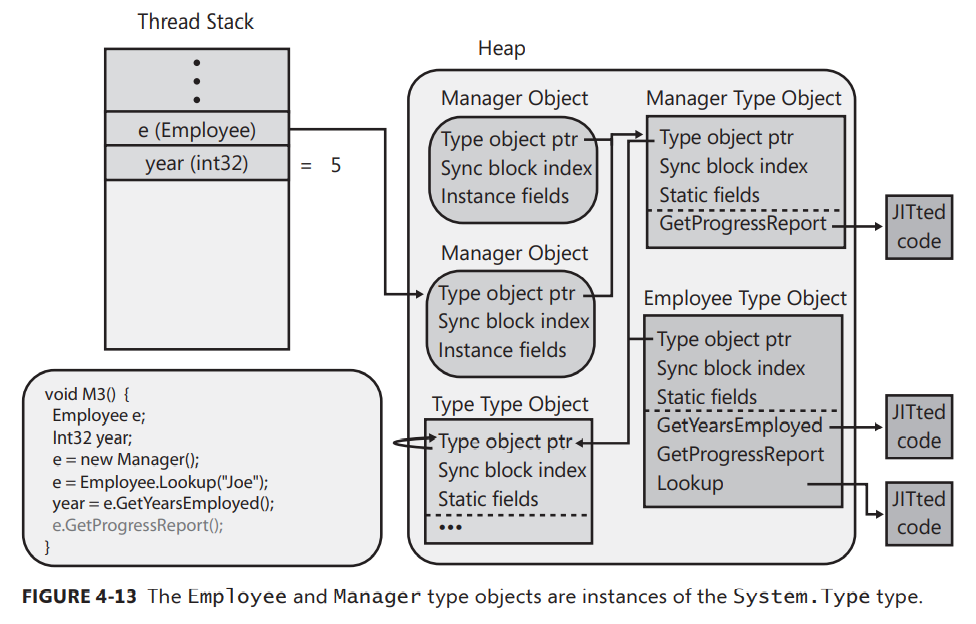Click the 'Heap' label above the diagram
Image resolution: width=976 pixels, height=624 pixels.
point(501,48)
